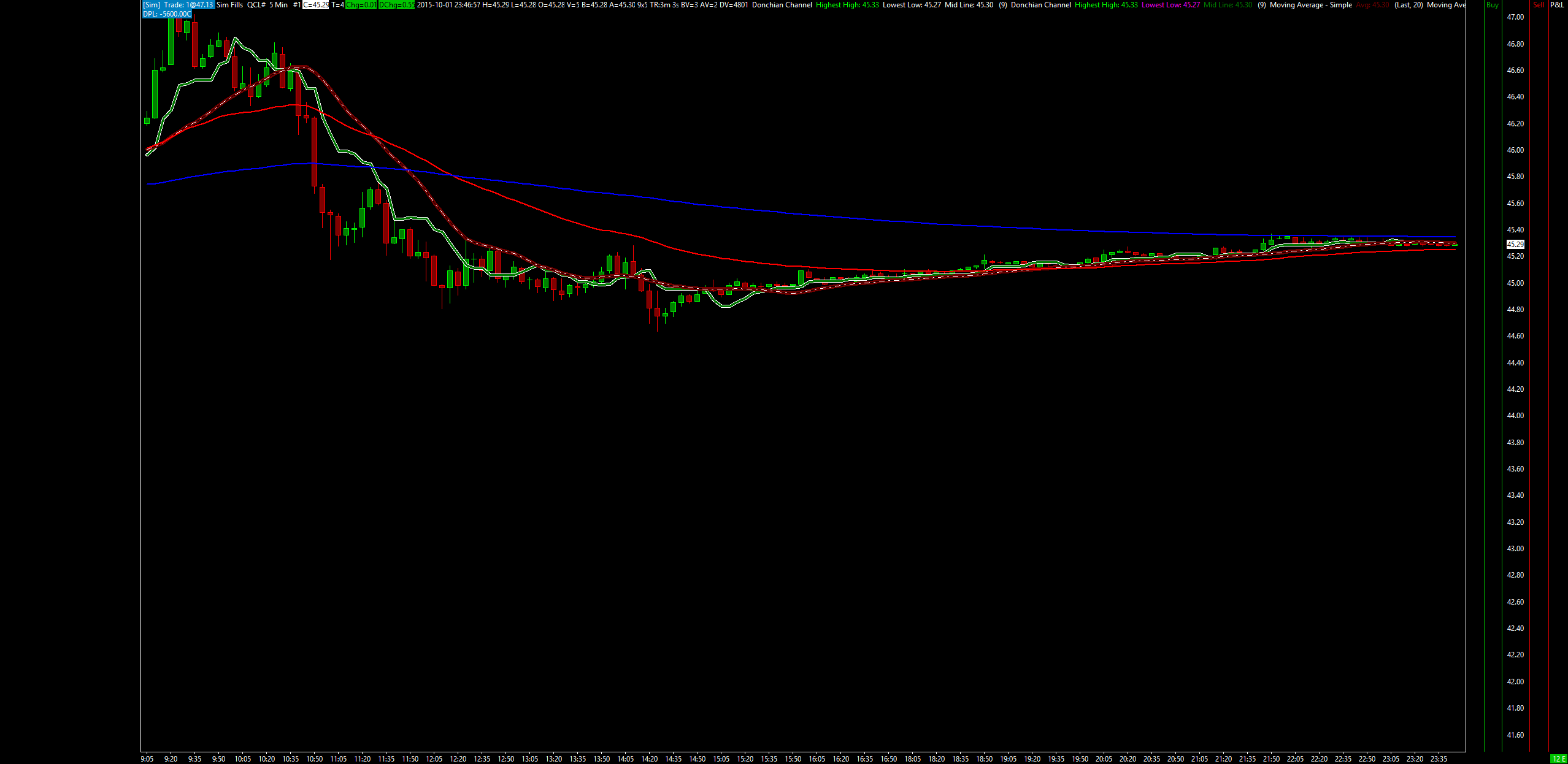This screenshot has height=764, width=1568.
Task: Click the 5 Min timeframe label
Action: 279,5
